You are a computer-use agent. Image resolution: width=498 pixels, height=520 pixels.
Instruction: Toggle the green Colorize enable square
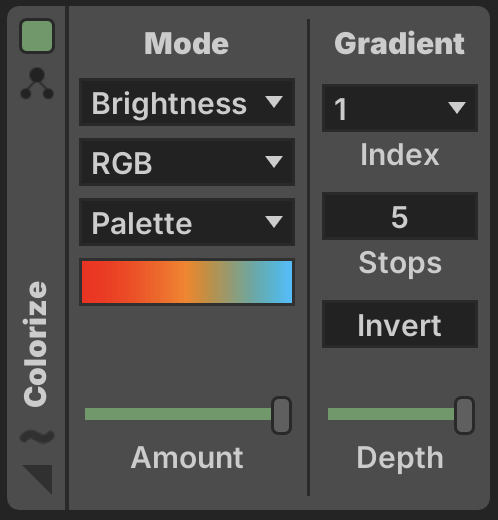click(37, 36)
